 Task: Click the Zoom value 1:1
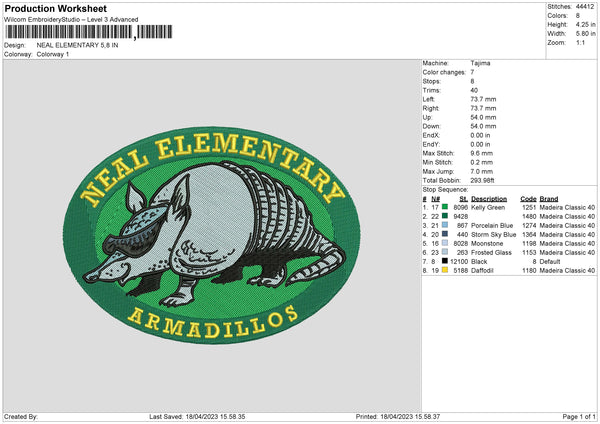coord(580,42)
